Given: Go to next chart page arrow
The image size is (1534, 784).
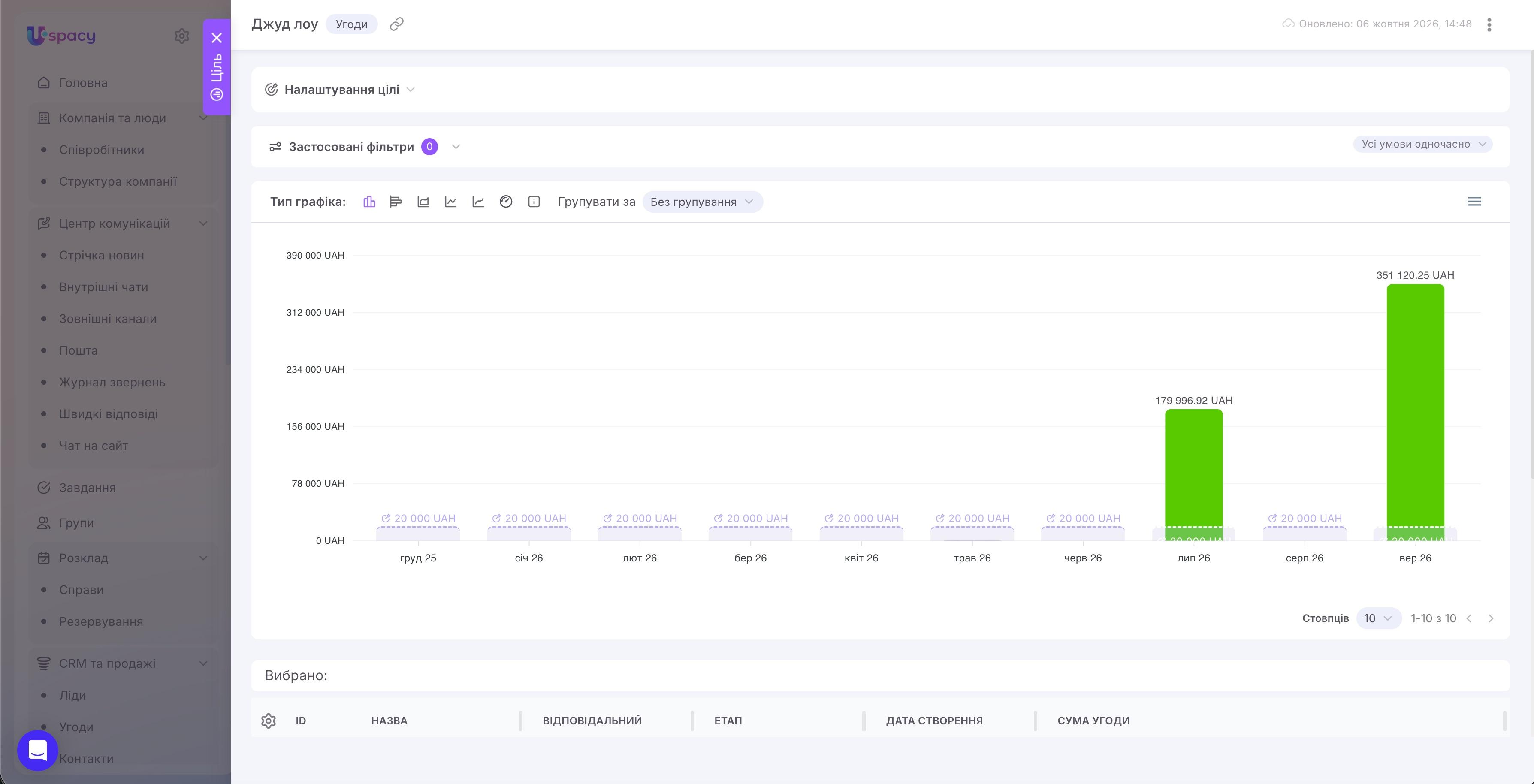Looking at the screenshot, I should [x=1491, y=618].
